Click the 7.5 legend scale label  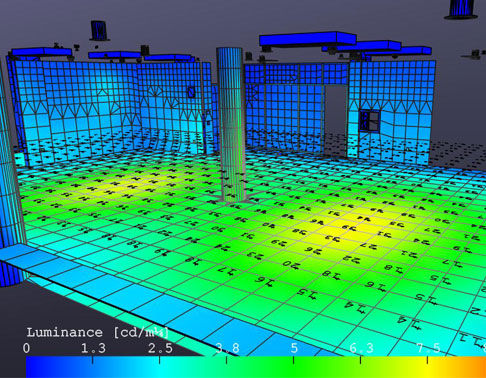pyautogui.click(x=429, y=348)
